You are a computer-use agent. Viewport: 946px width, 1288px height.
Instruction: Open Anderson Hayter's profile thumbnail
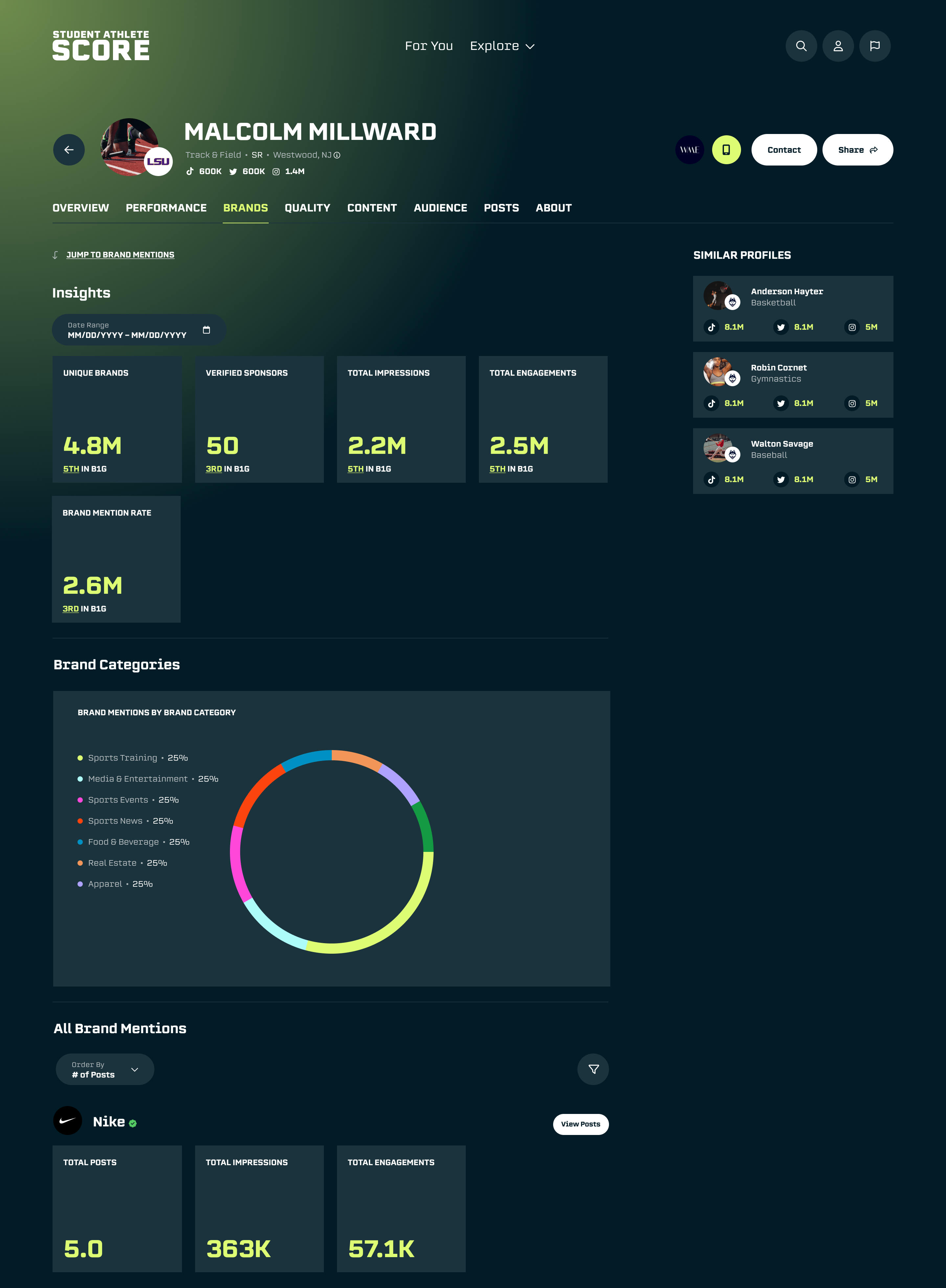(x=718, y=295)
